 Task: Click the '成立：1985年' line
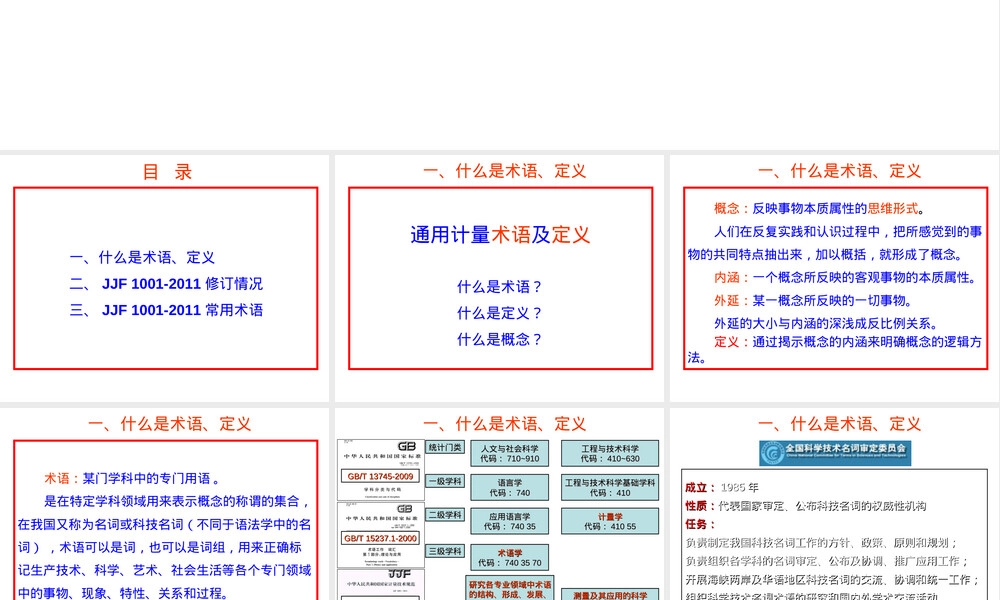pyautogui.click(x=722, y=488)
